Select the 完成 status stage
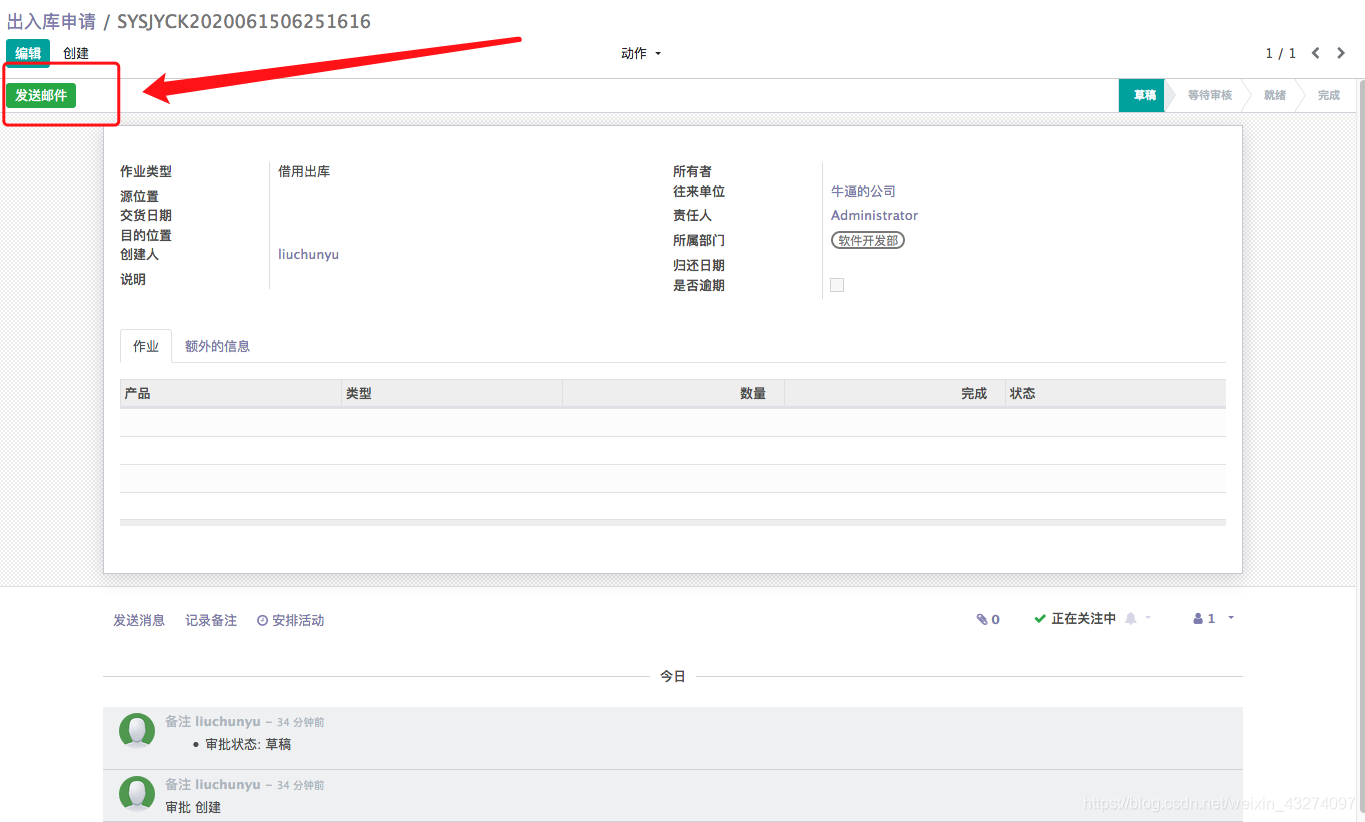Screen dimensions: 1365x822 pos(1328,95)
